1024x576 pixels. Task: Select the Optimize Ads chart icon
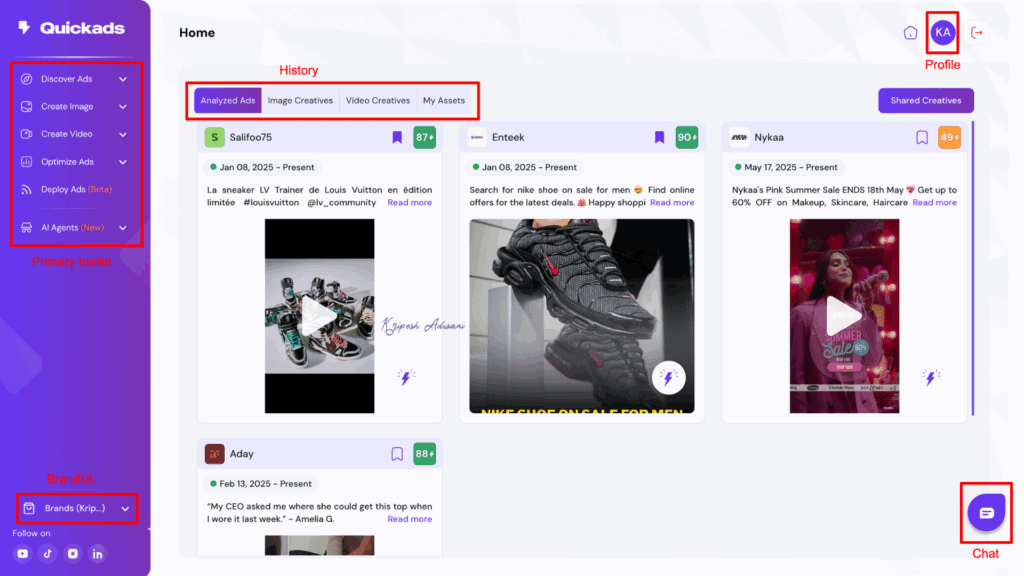click(26, 161)
